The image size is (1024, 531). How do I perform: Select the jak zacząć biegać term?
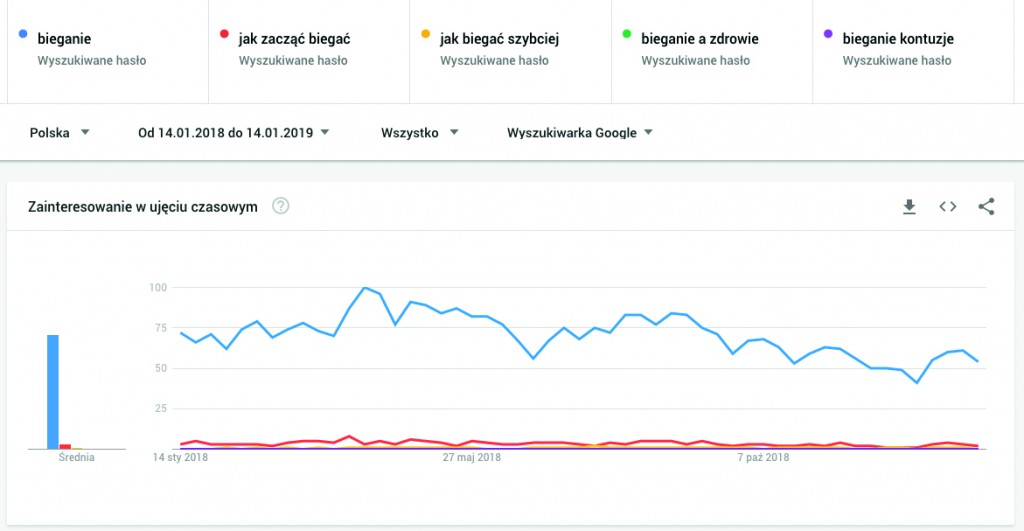(x=294, y=40)
